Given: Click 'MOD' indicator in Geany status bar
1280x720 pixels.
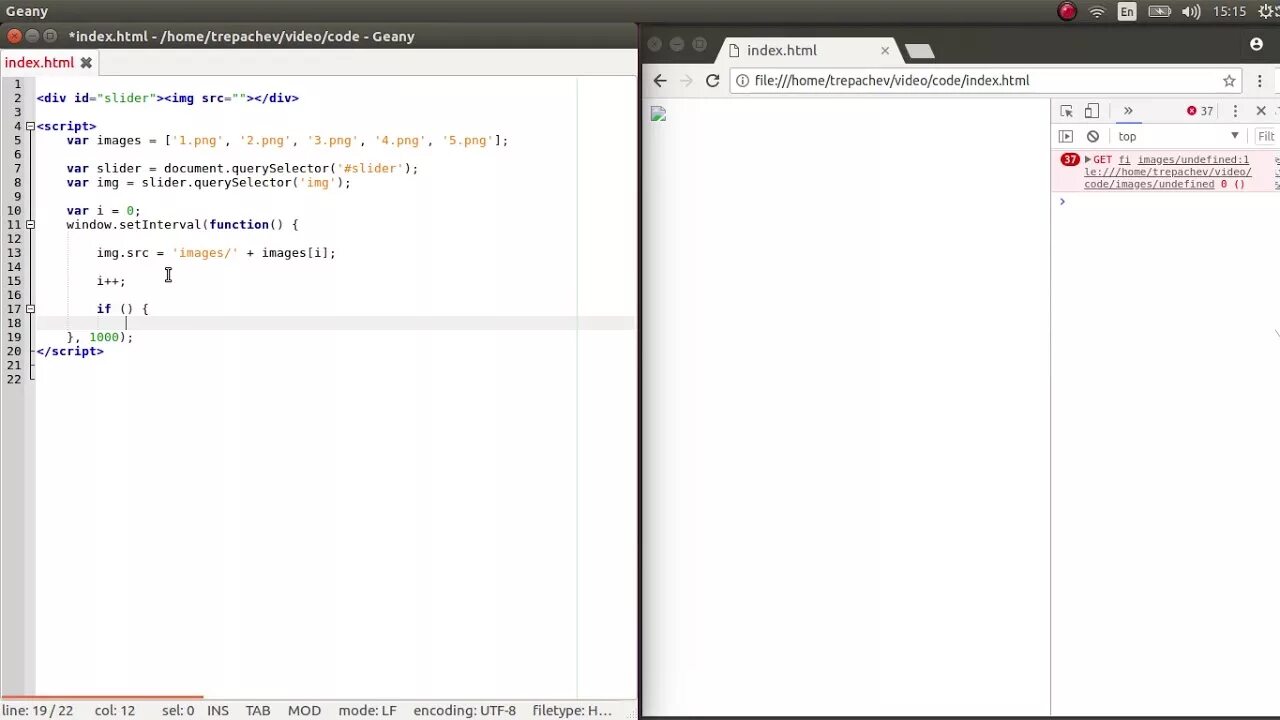Looking at the screenshot, I should pos(304,710).
